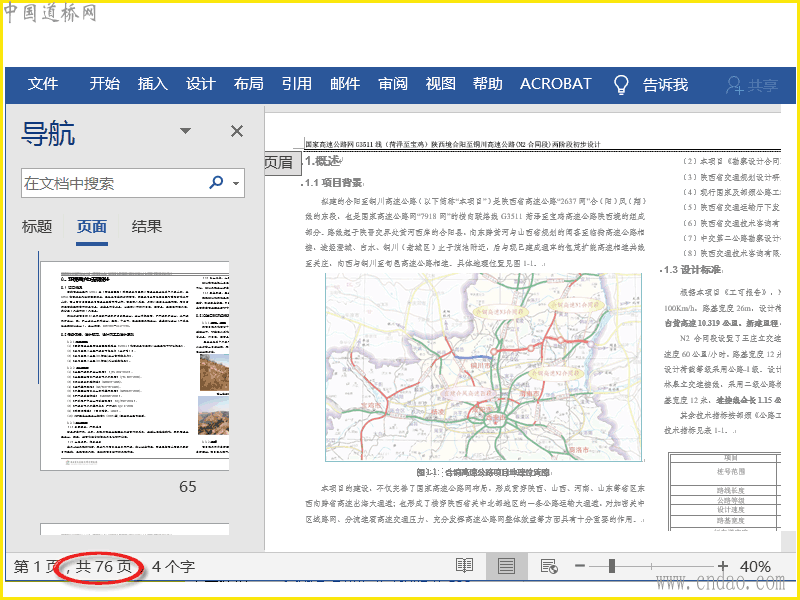Open the 插入 ribbon tab
The image size is (800, 600).
[153, 84]
